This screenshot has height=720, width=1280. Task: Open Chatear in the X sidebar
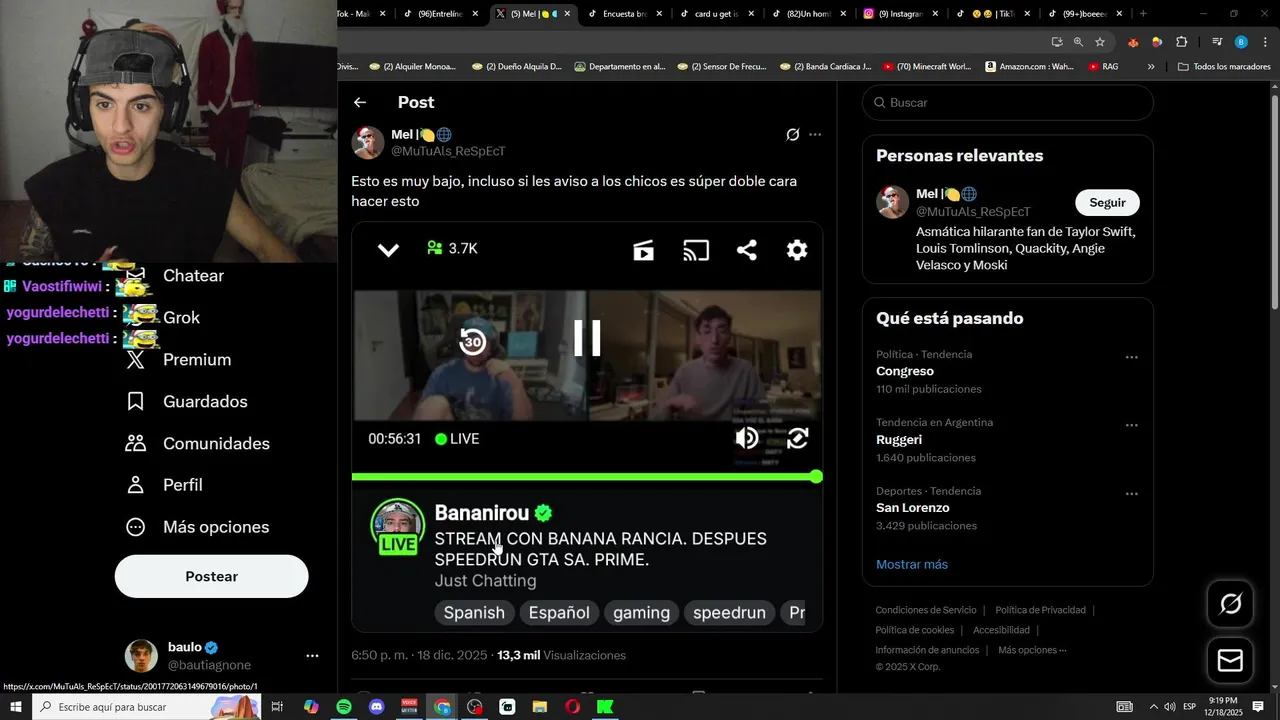(x=193, y=276)
